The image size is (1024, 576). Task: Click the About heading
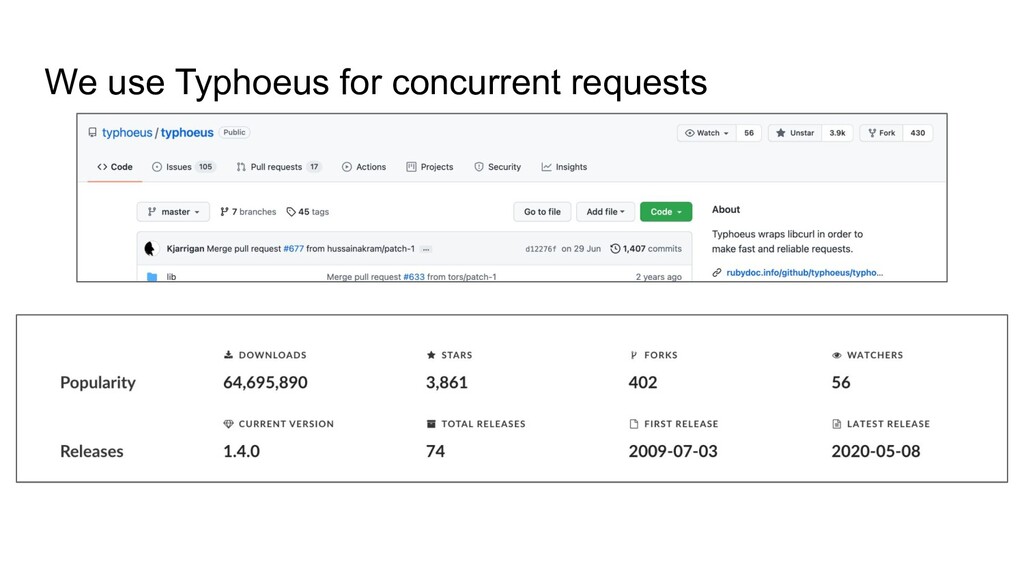(x=726, y=210)
